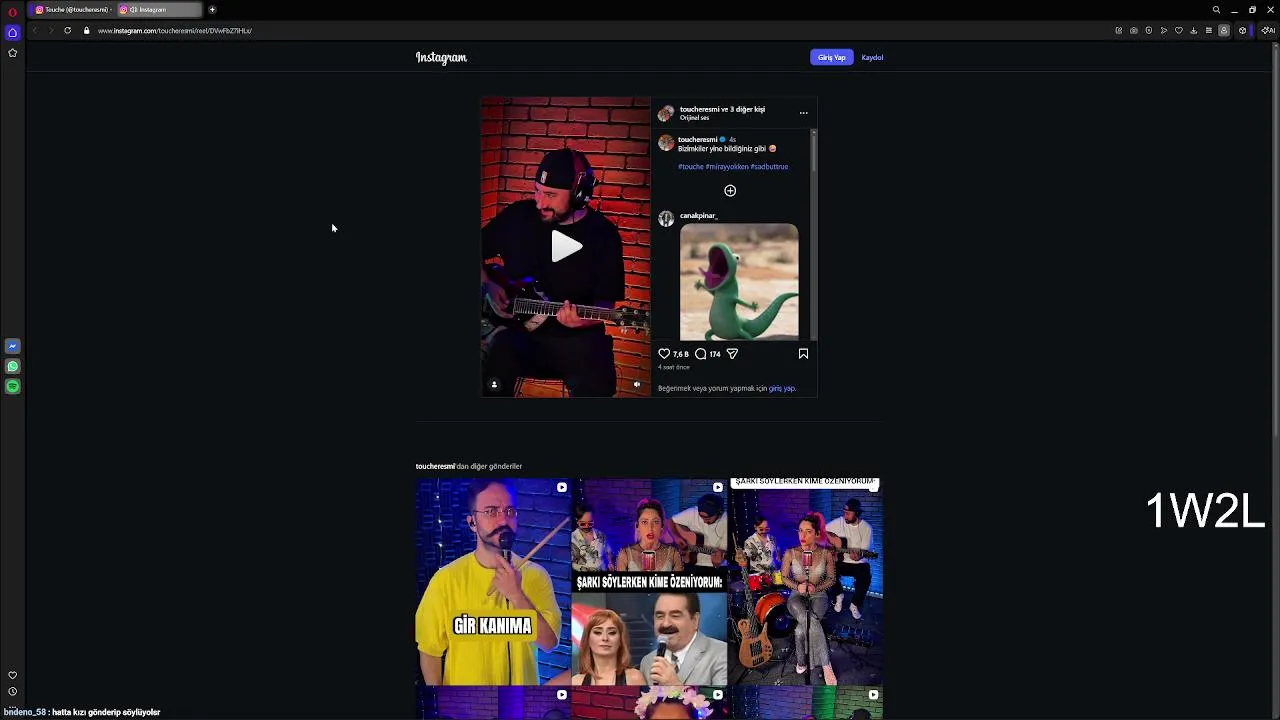The width and height of the screenshot is (1280, 720).
Task: Save post with bookmark icon
Action: (x=803, y=354)
